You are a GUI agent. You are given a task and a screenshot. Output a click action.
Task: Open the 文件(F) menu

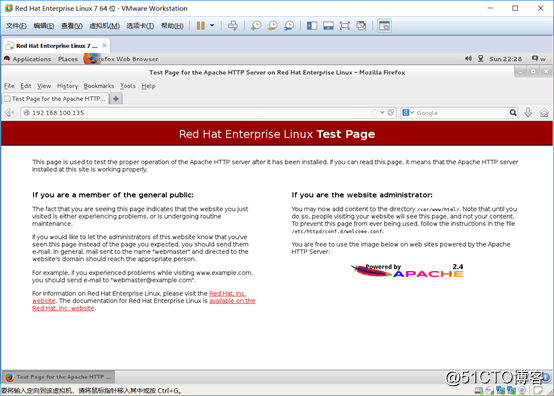point(16,26)
